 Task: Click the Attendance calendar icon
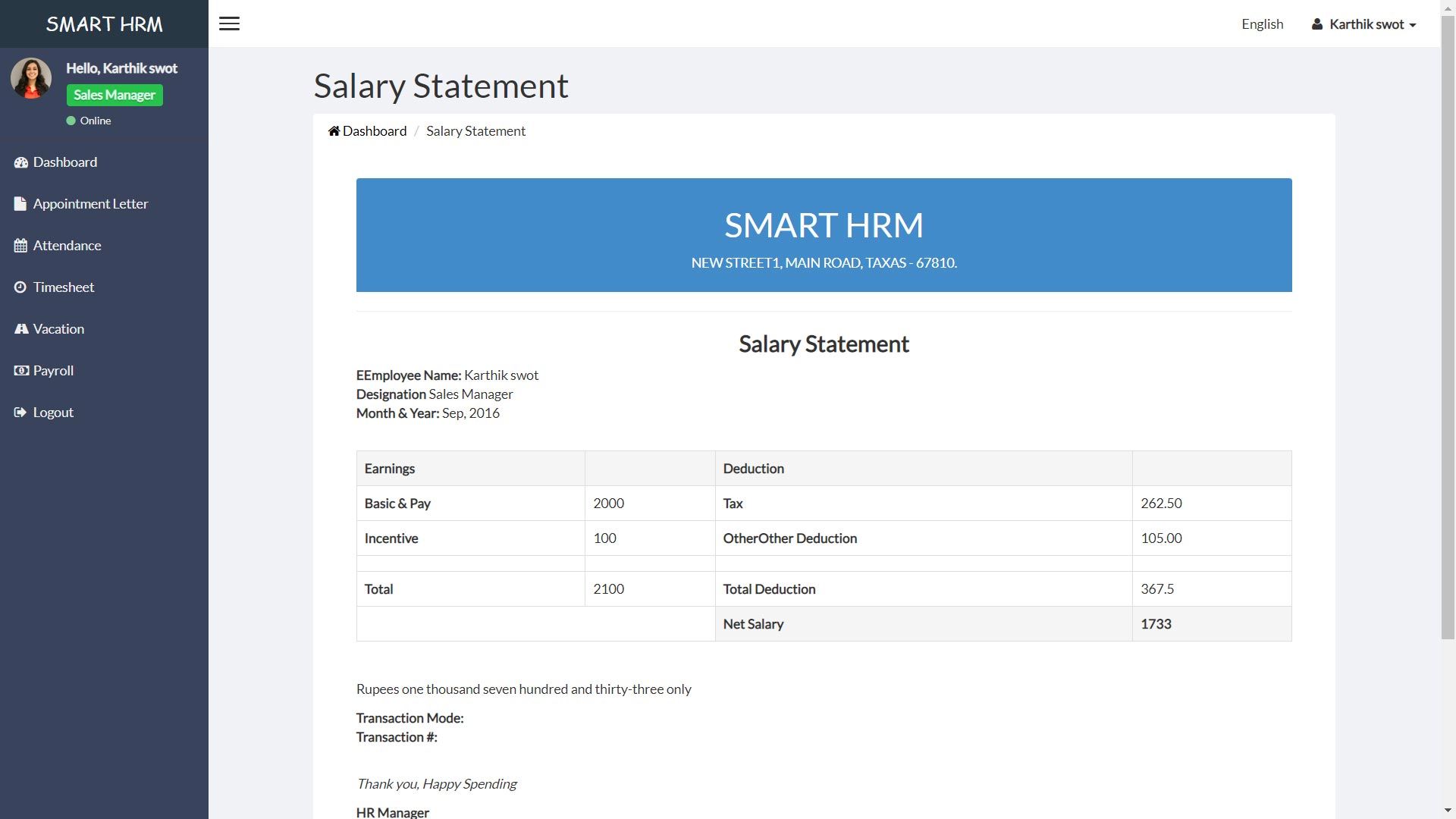coord(20,246)
